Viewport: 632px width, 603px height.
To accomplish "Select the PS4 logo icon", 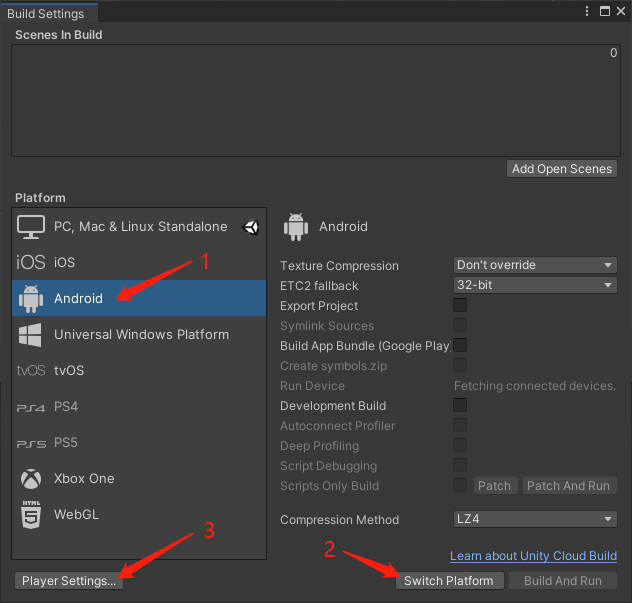I will pos(31,408).
